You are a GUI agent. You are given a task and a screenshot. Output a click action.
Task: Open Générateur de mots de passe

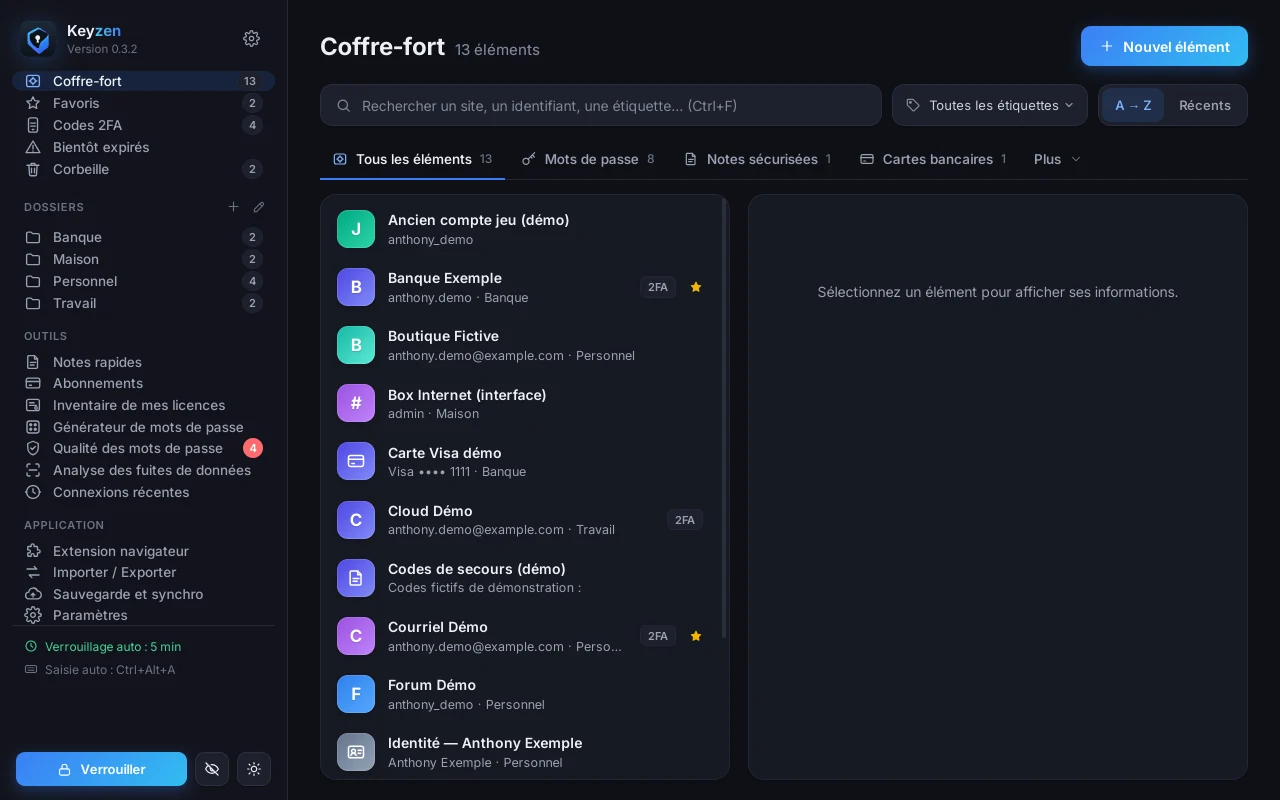(x=143, y=427)
